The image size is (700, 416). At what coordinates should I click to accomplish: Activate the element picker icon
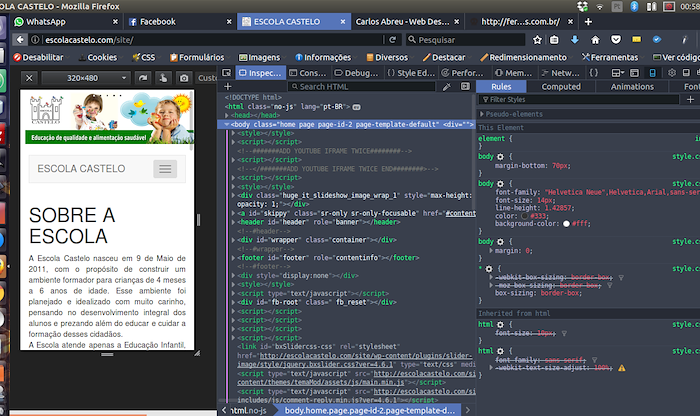[226, 73]
